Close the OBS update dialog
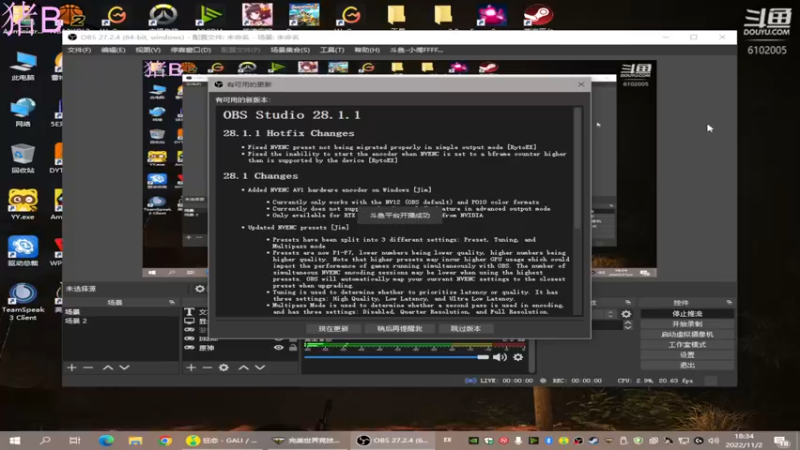 [x=581, y=84]
